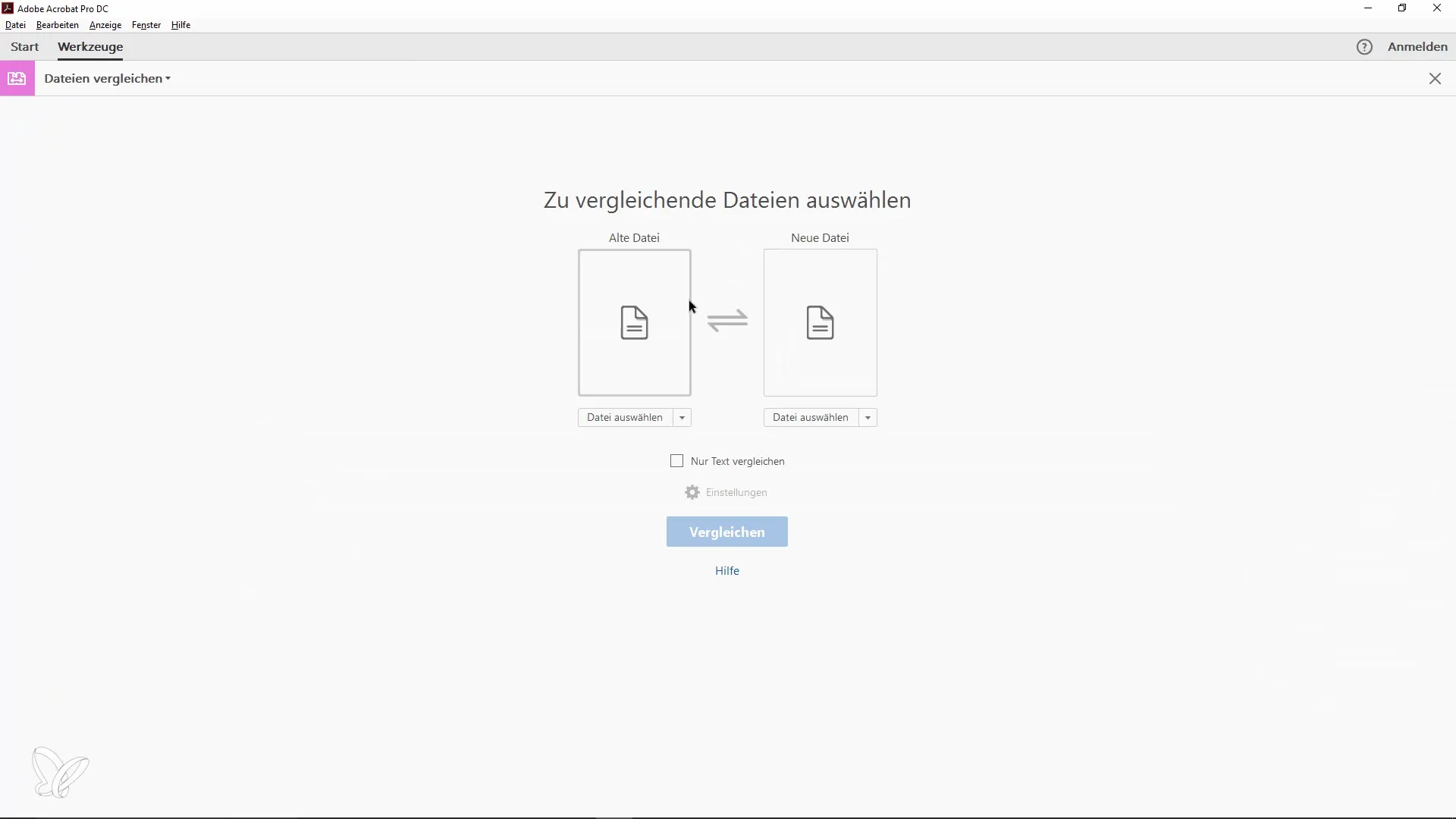1456x819 pixels.
Task: Open the help question mark icon
Action: (1364, 47)
